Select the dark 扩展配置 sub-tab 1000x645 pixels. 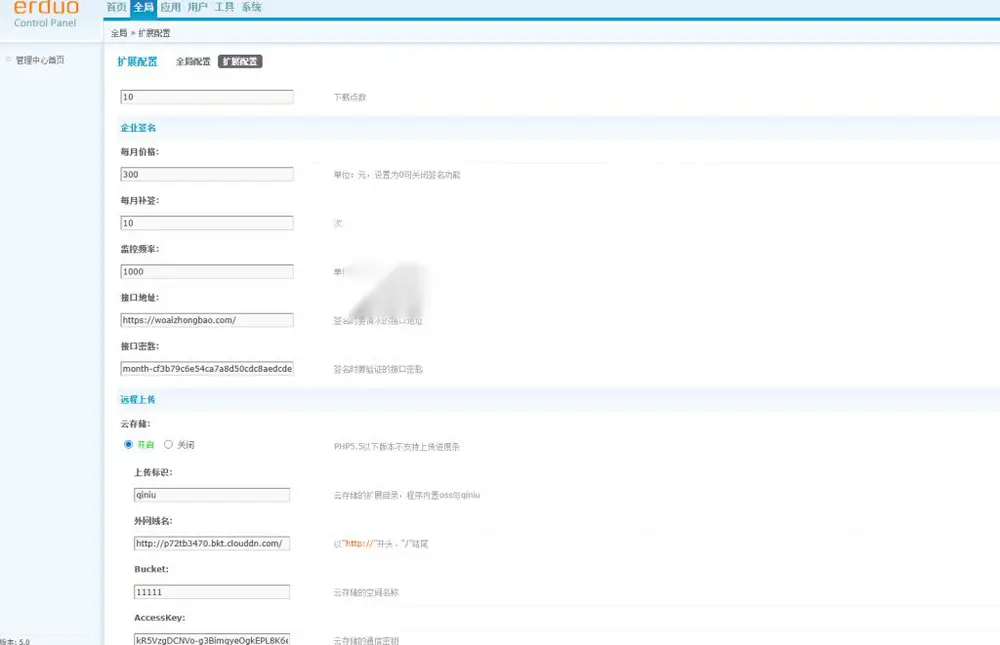tap(240, 61)
